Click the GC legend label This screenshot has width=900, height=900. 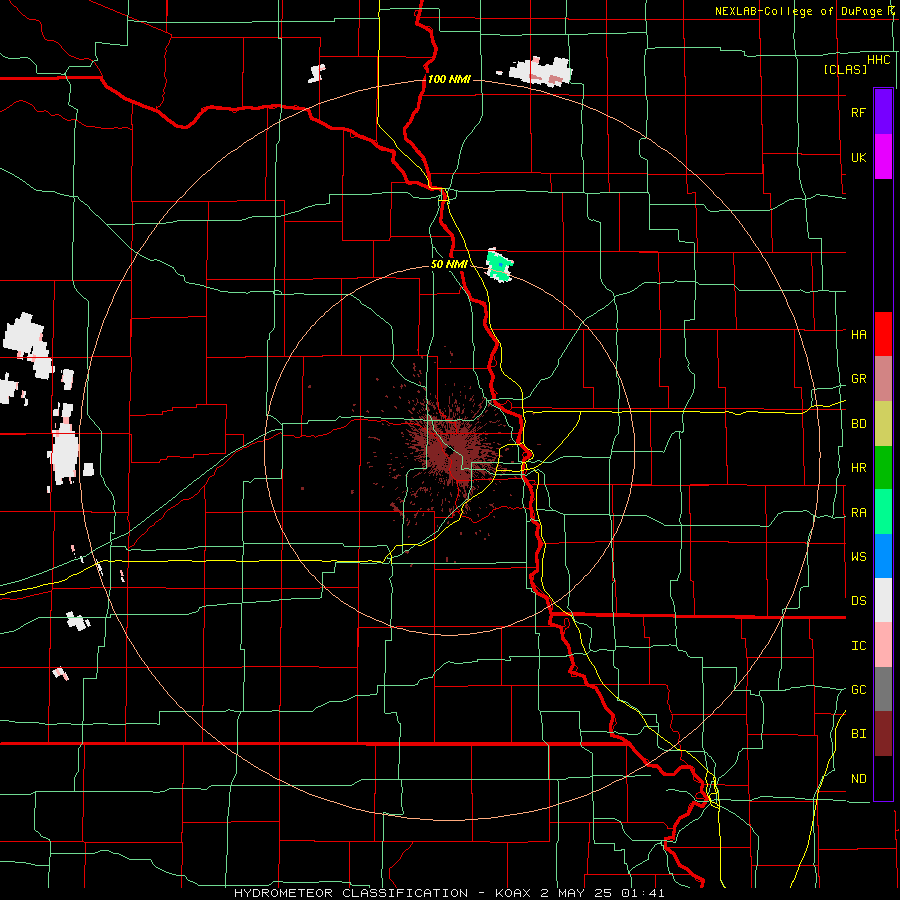point(858,689)
